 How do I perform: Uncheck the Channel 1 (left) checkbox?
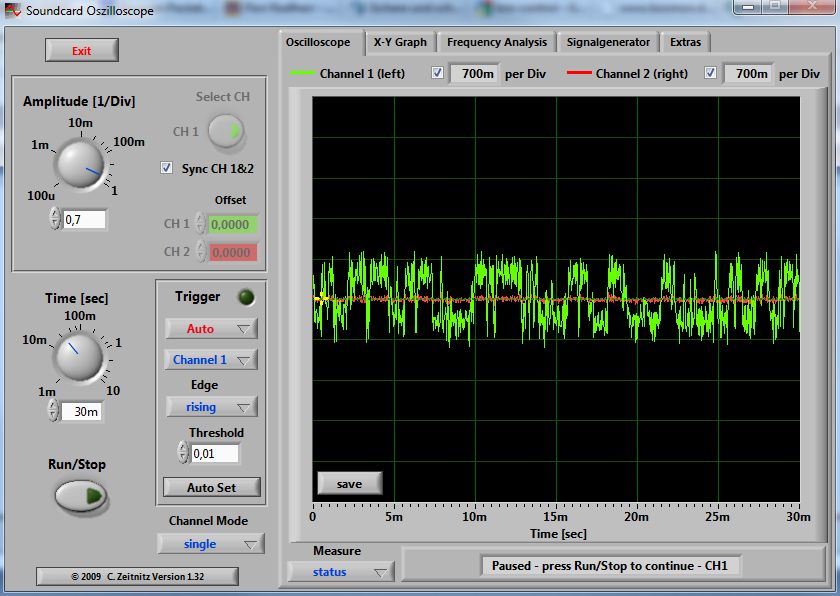pos(438,73)
